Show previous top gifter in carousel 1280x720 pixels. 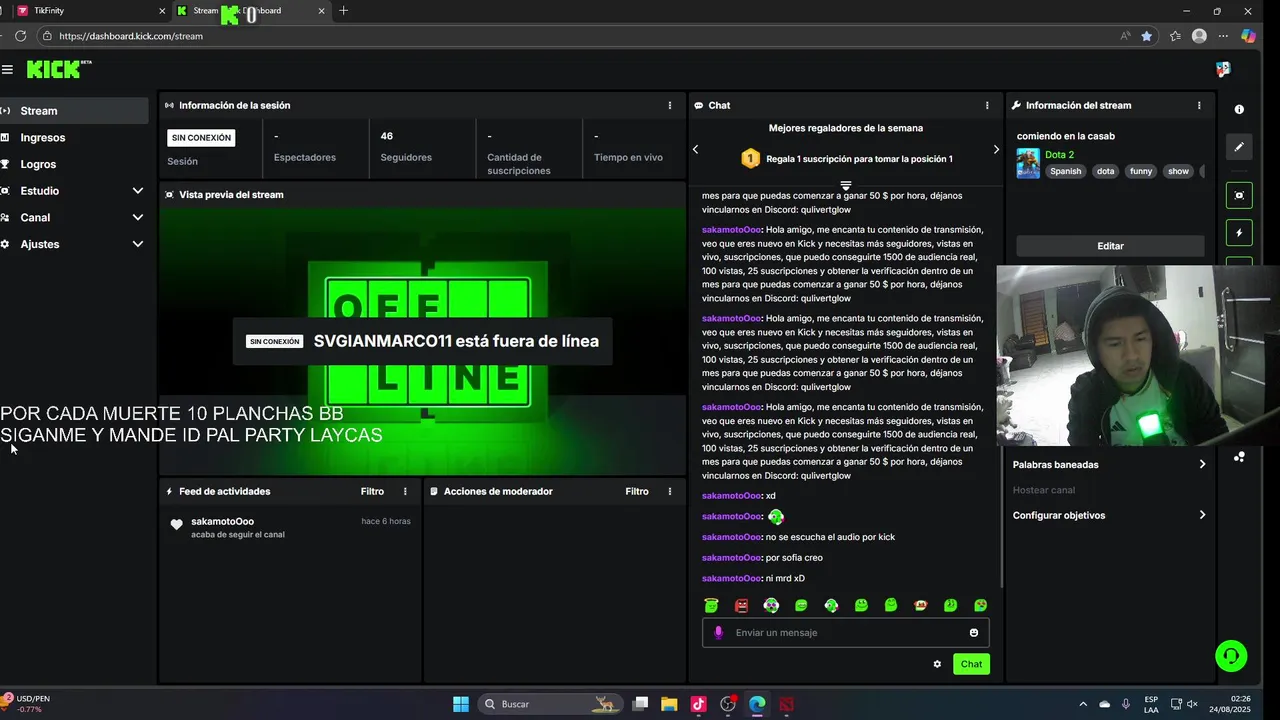tap(695, 149)
